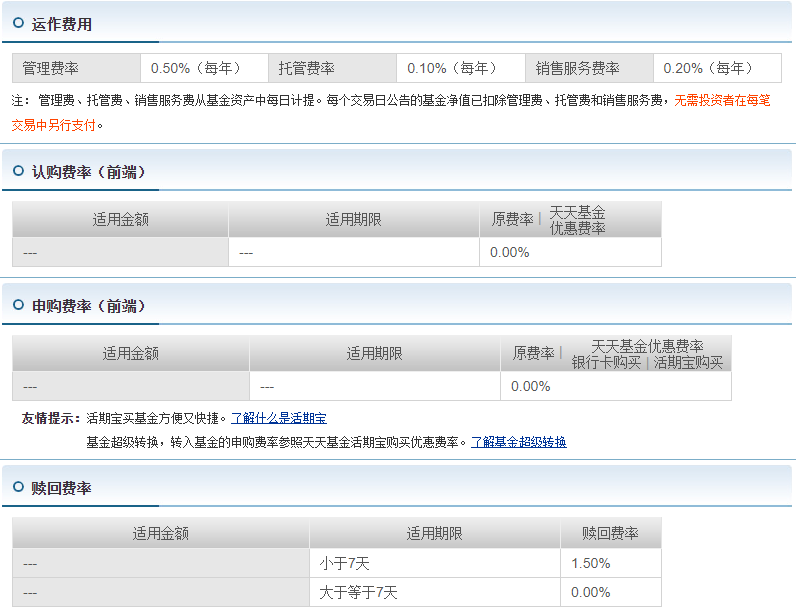The height and width of the screenshot is (610, 796).
Task: Click 天天基金 优惠费率 header in 认购 table
Action: pyautogui.click(x=577, y=220)
